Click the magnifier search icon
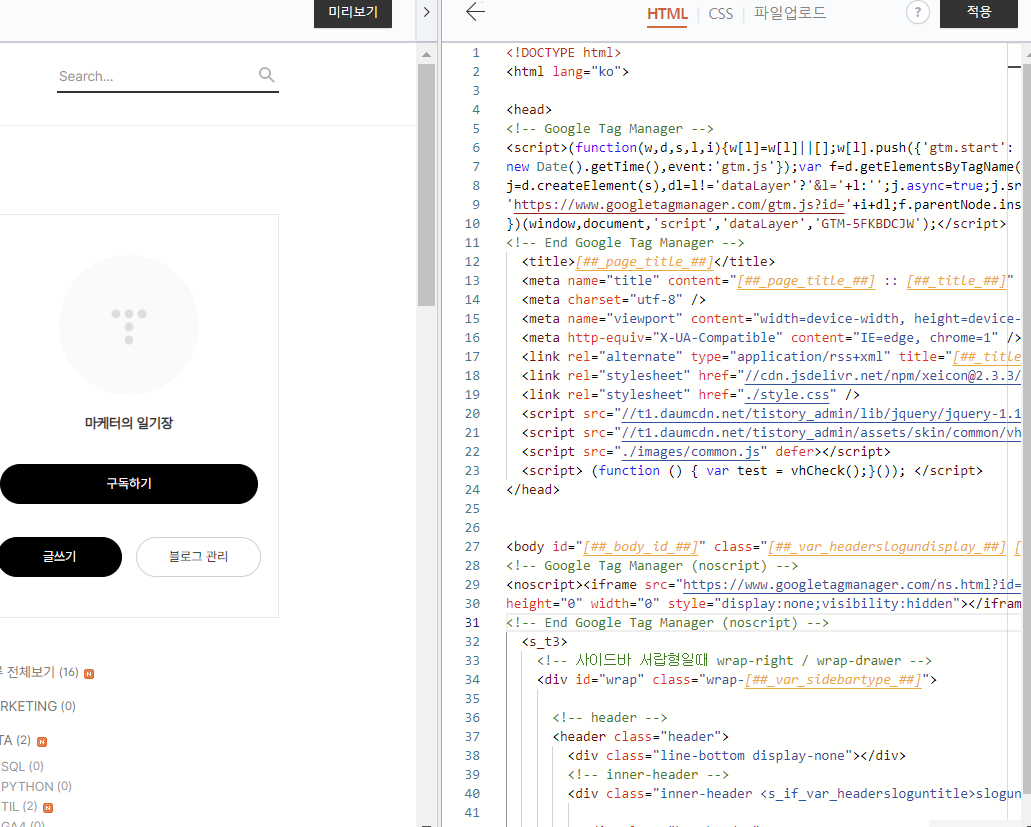Image resolution: width=1031 pixels, height=827 pixels. click(266, 75)
